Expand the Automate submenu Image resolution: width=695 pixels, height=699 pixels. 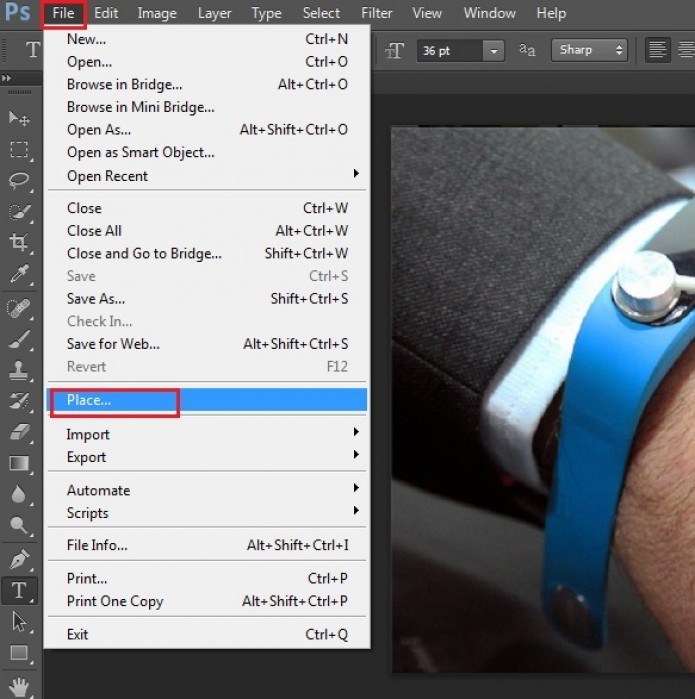click(x=207, y=490)
